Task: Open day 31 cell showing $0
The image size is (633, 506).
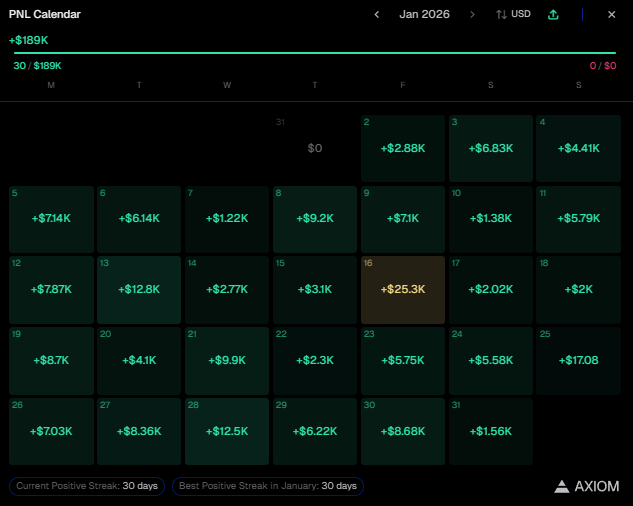Action: pos(315,148)
